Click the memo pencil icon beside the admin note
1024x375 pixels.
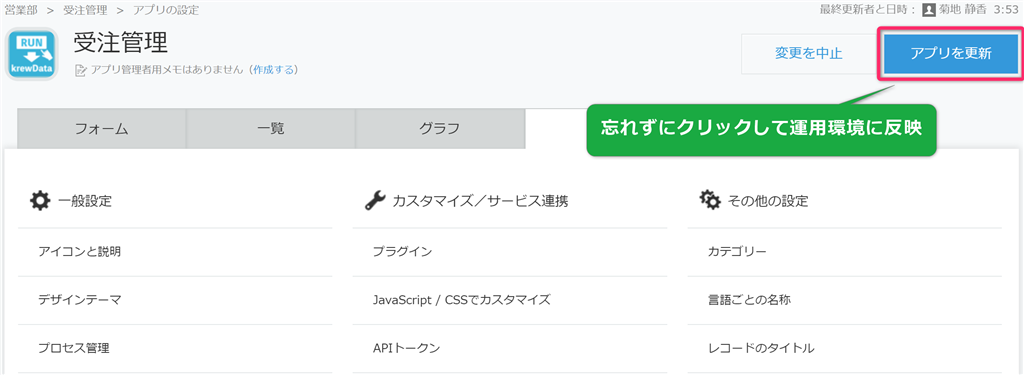[x=81, y=70]
